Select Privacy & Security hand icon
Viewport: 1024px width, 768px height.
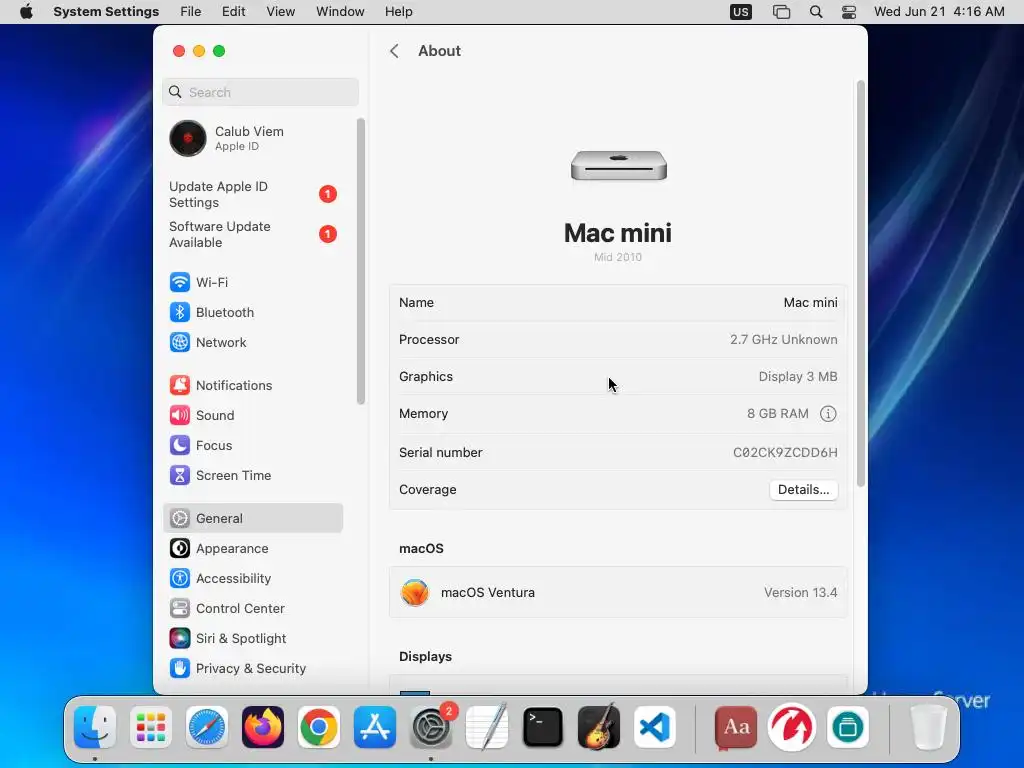click(180, 669)
